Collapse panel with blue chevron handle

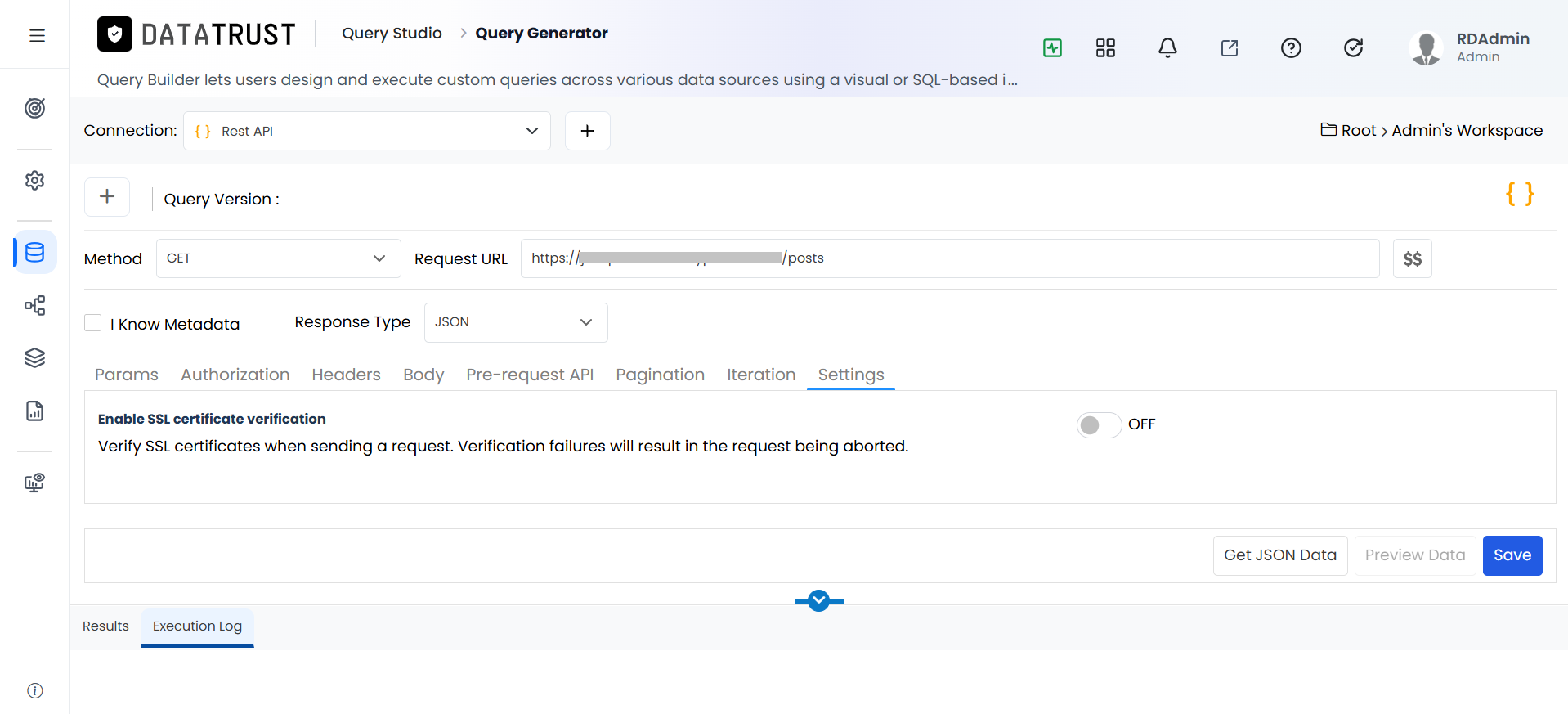click(818, 601)
